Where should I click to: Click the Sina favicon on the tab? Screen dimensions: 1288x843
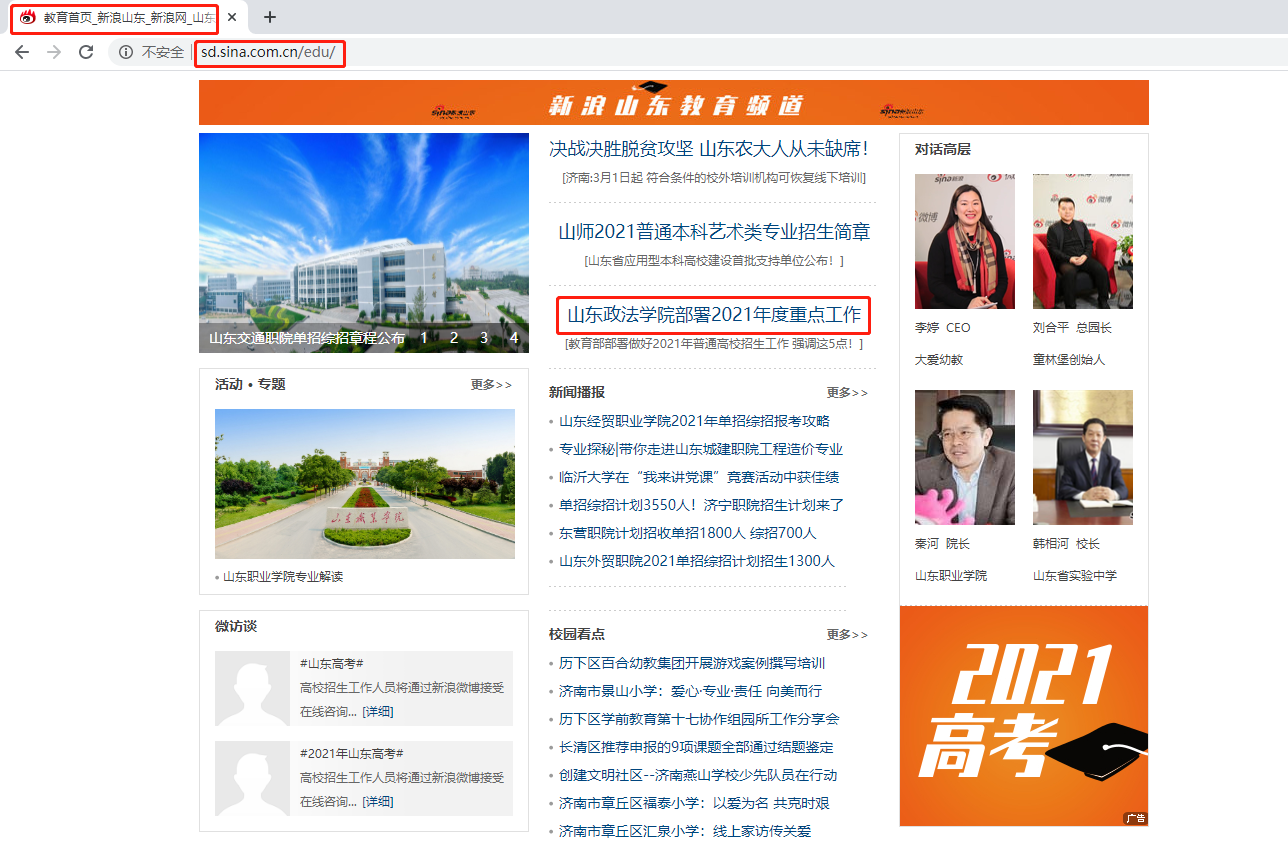click(28, 17)
